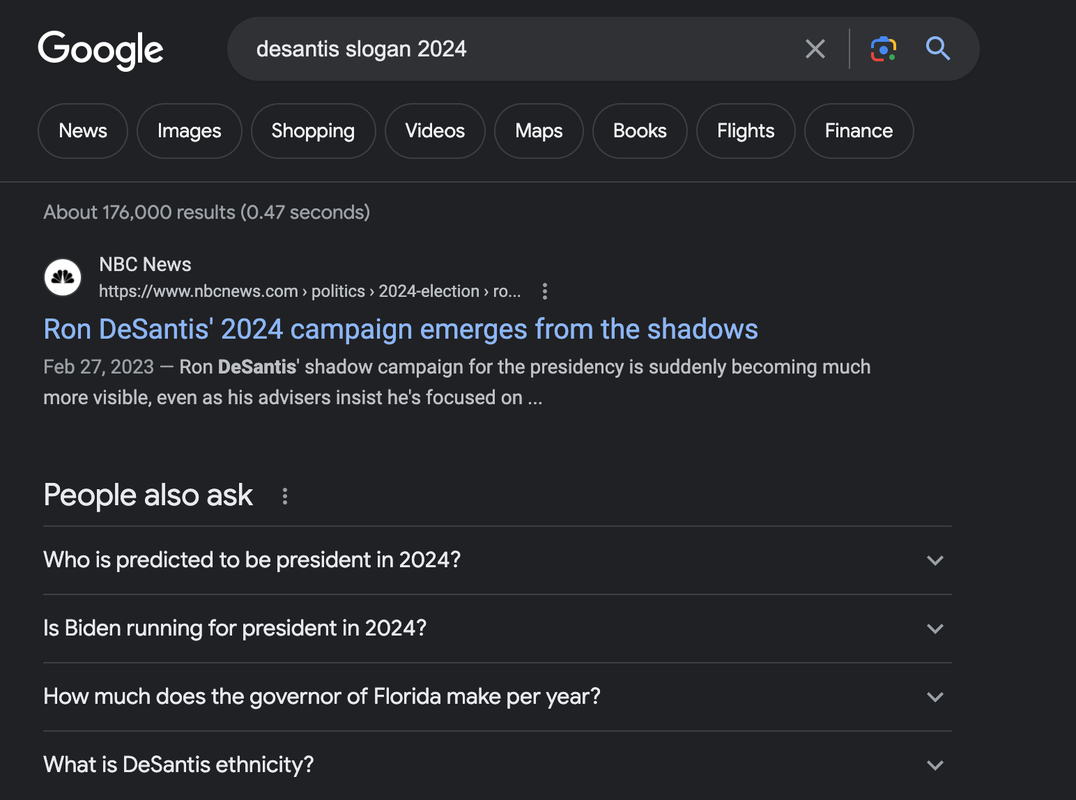Viewport: 1076px width, 800px height.
Task: Expand 'Who is predicted to be president in 2024?'
Action: [498, 561]
